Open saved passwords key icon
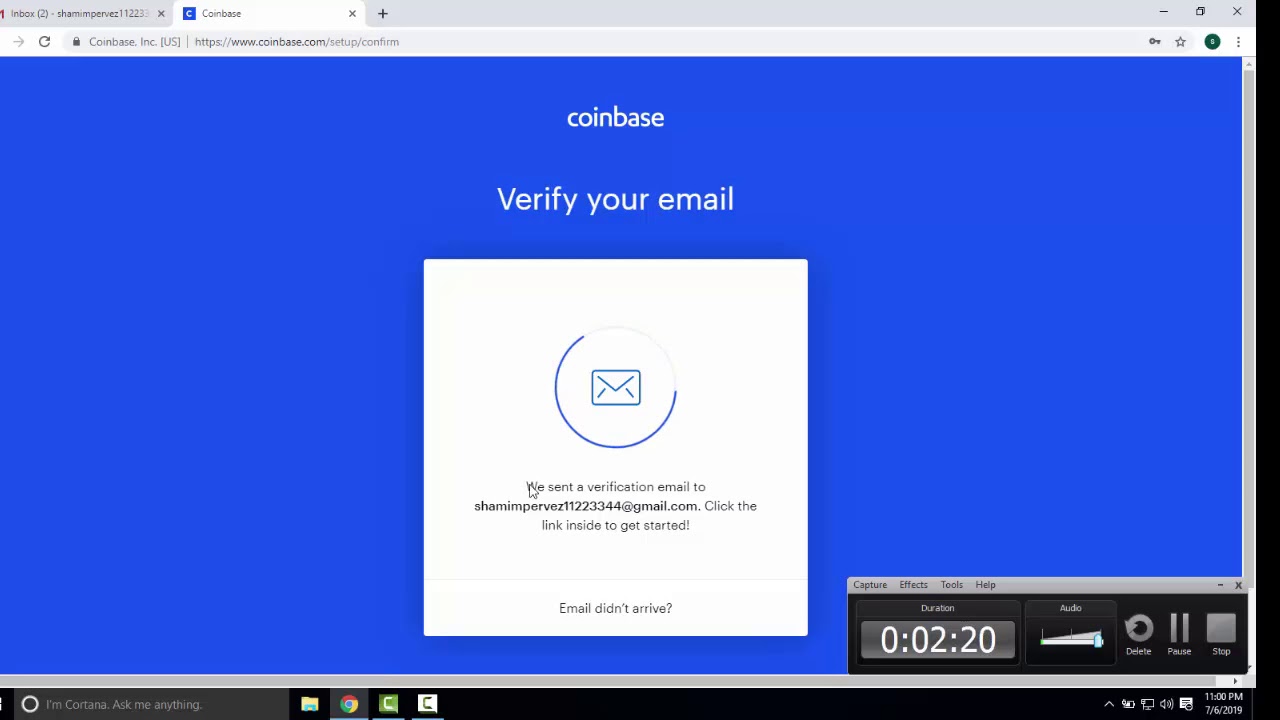The width and height of the screenshot is (1280, 720). [1155, 42]
